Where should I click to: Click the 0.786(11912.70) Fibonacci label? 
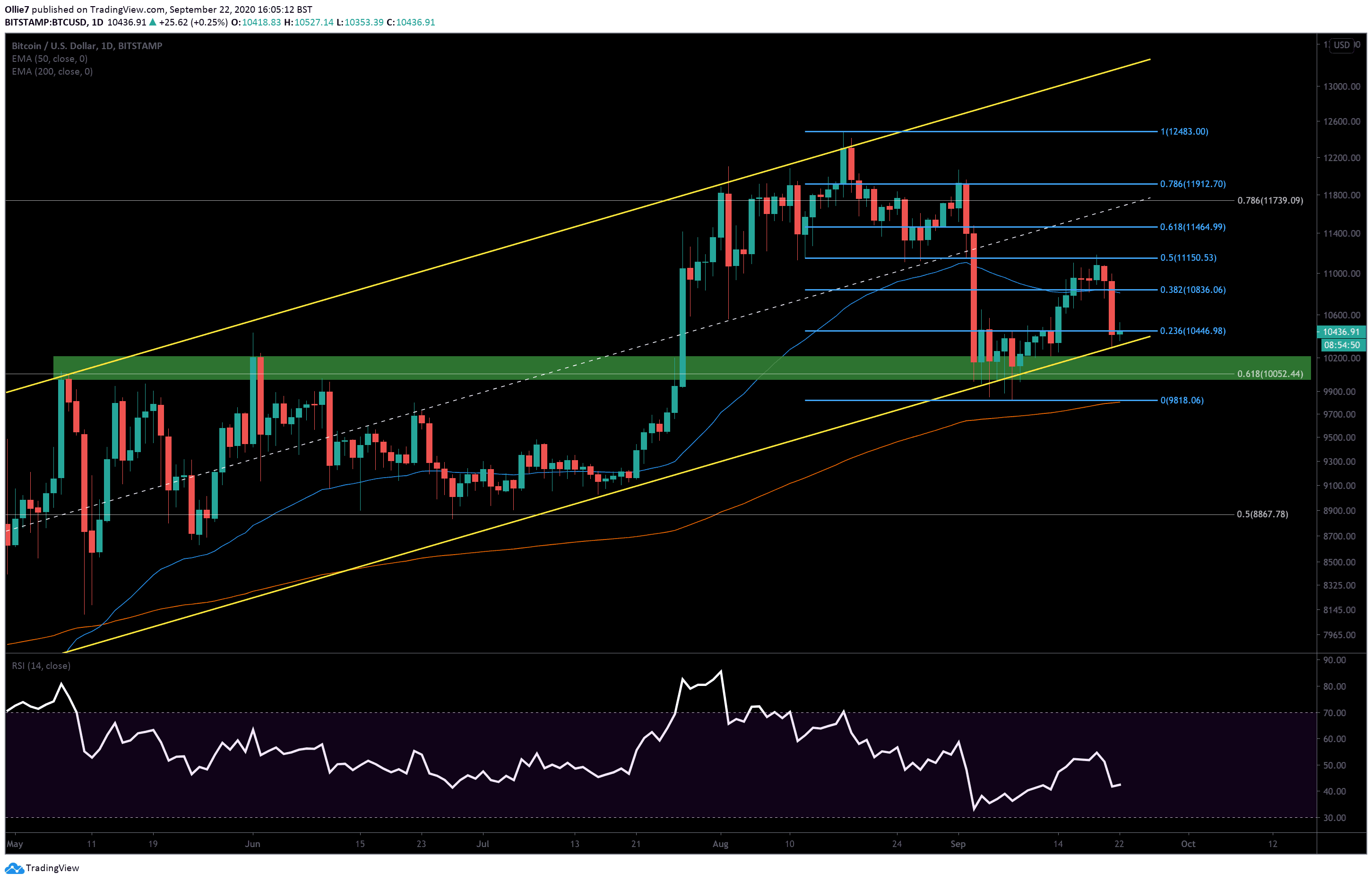pos(1193,184)
